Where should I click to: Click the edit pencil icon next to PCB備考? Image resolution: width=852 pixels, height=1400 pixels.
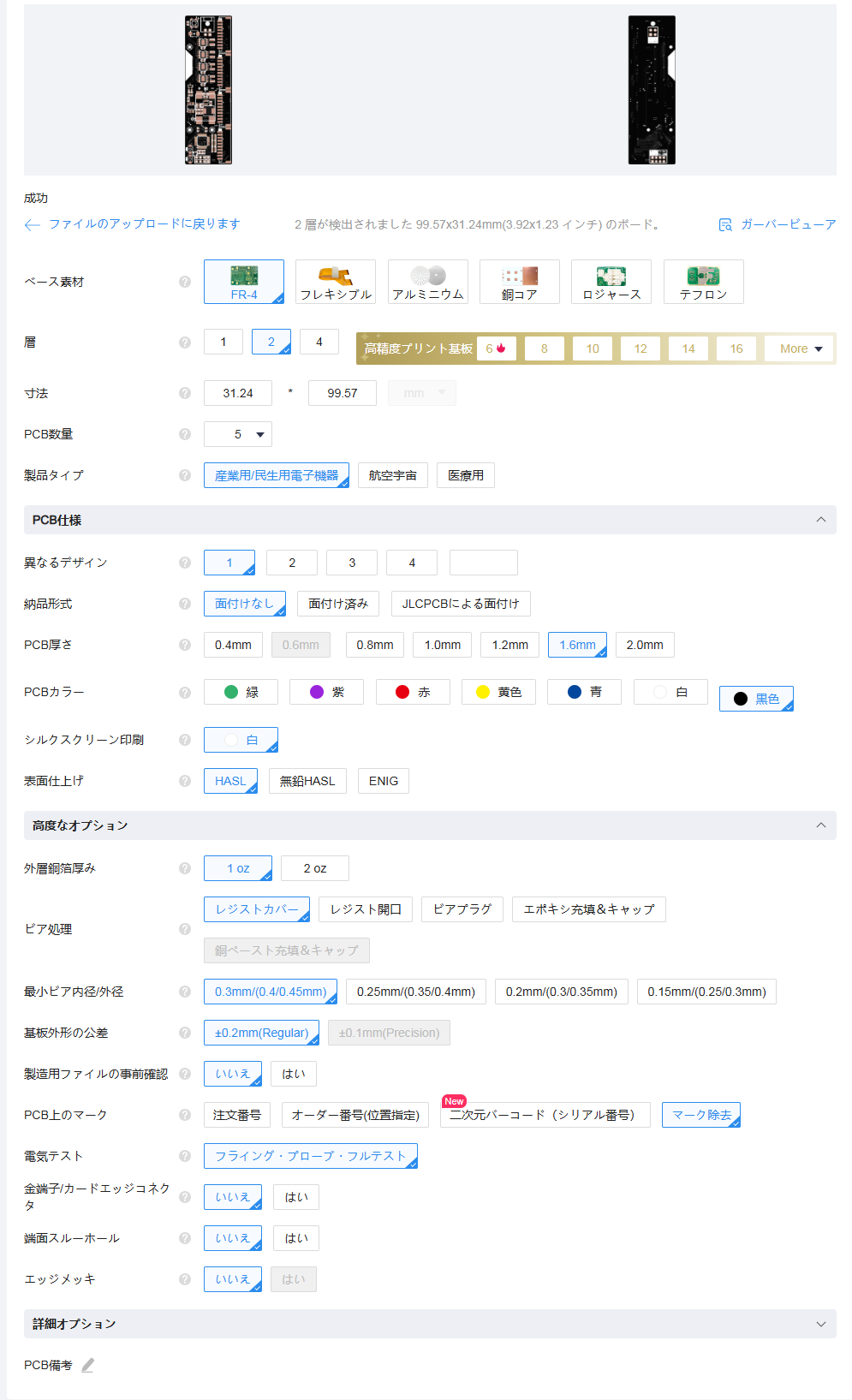pos(87,1365)
